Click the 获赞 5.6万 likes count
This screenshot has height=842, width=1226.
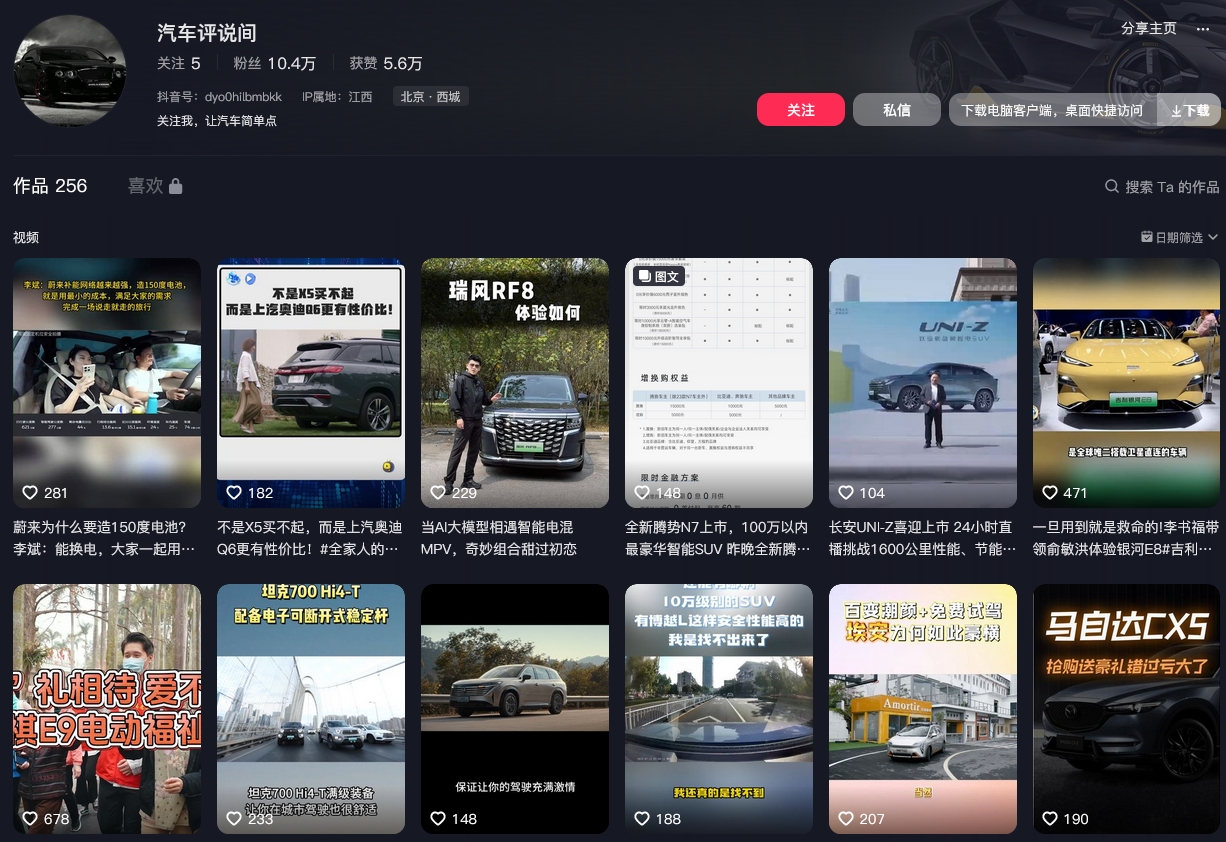point(386,63)
